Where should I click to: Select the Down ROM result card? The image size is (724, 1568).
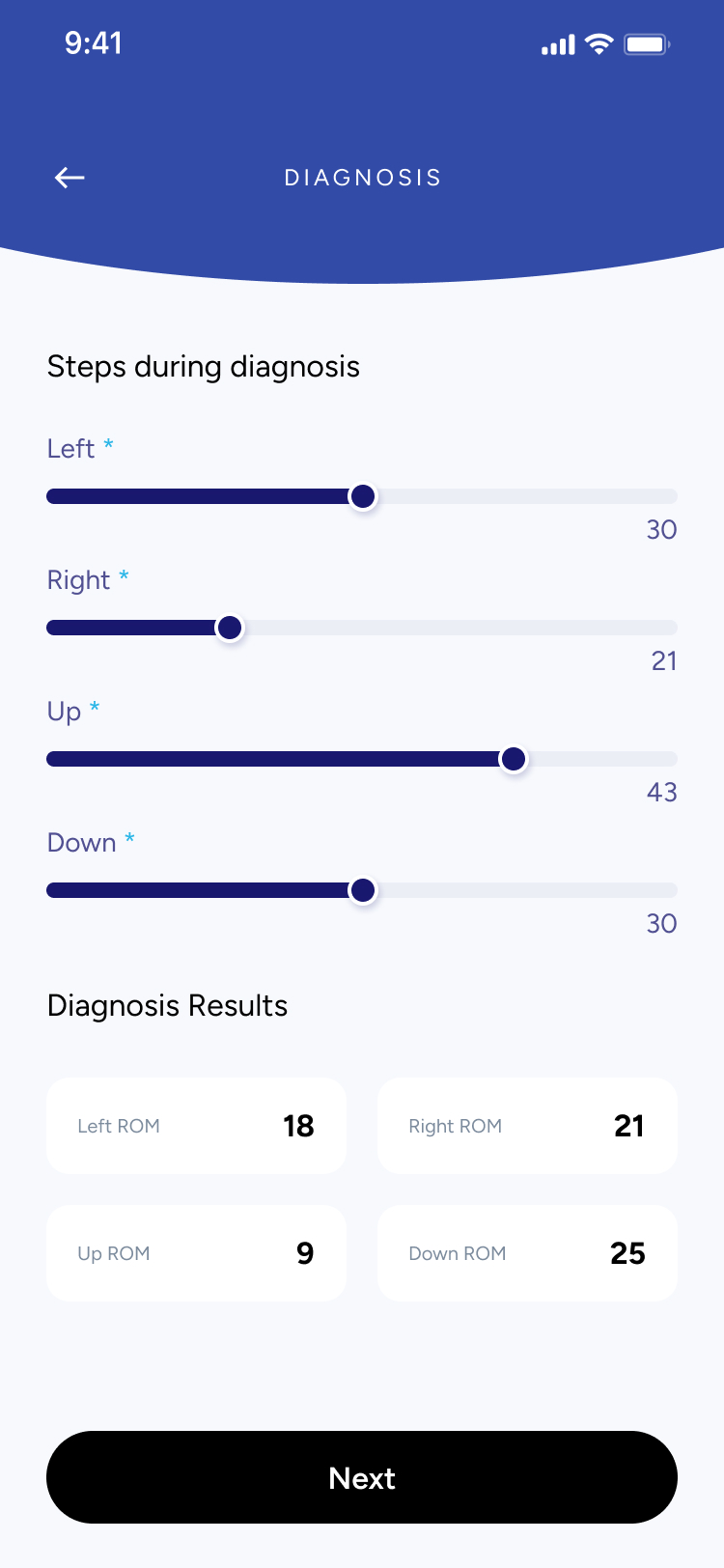coord(527,1253)
